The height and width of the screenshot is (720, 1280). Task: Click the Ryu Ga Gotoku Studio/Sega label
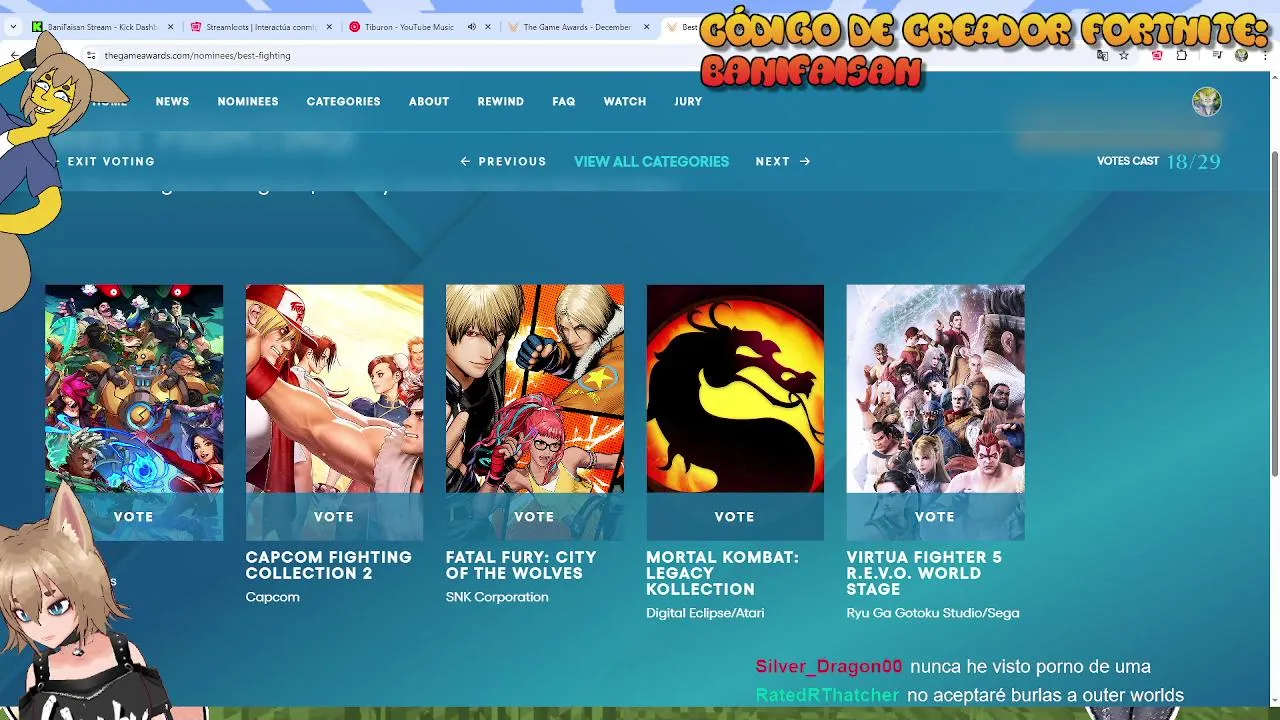[x=933, y=613]
